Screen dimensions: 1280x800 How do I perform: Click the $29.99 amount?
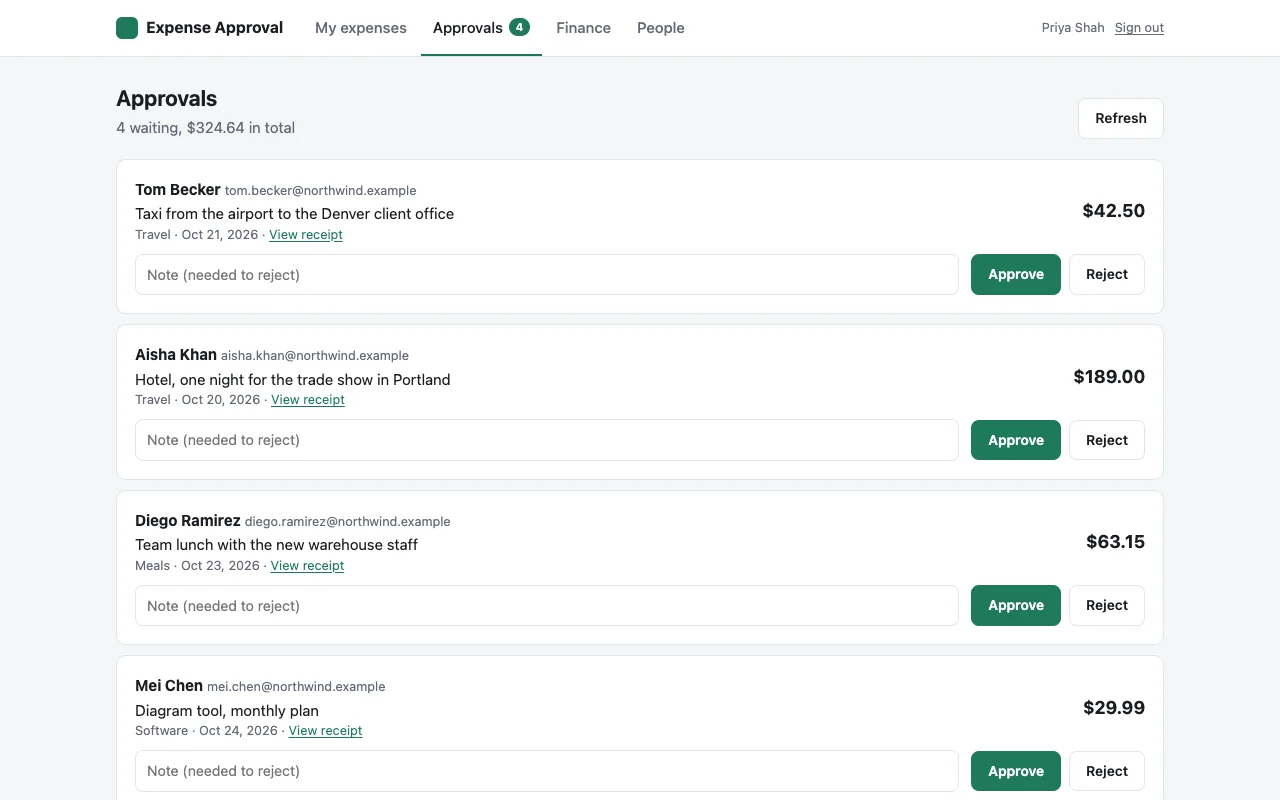(1114, 708)
